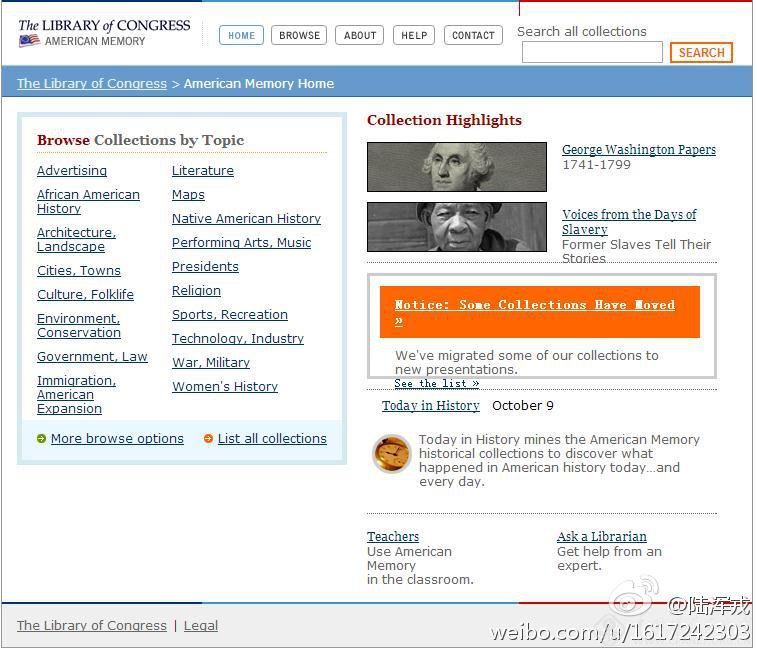Open the Advertising topic link
The image size is (757, 651).
click(72, 170)
